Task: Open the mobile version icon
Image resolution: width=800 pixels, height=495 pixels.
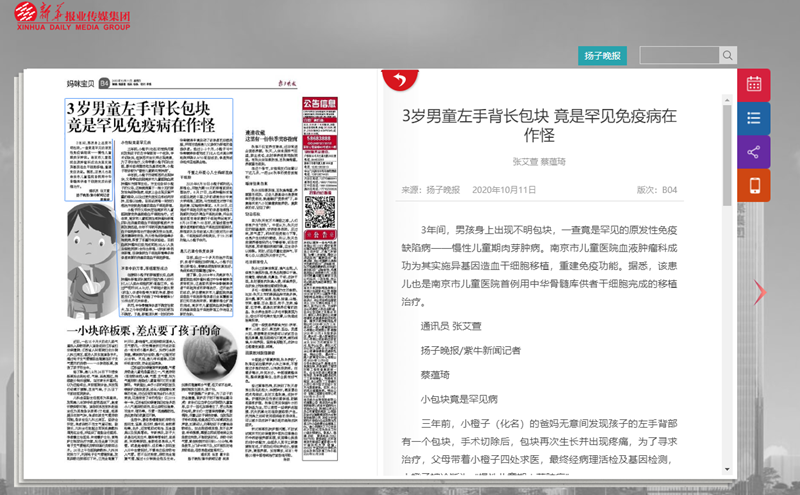Action: click(754, 186)
